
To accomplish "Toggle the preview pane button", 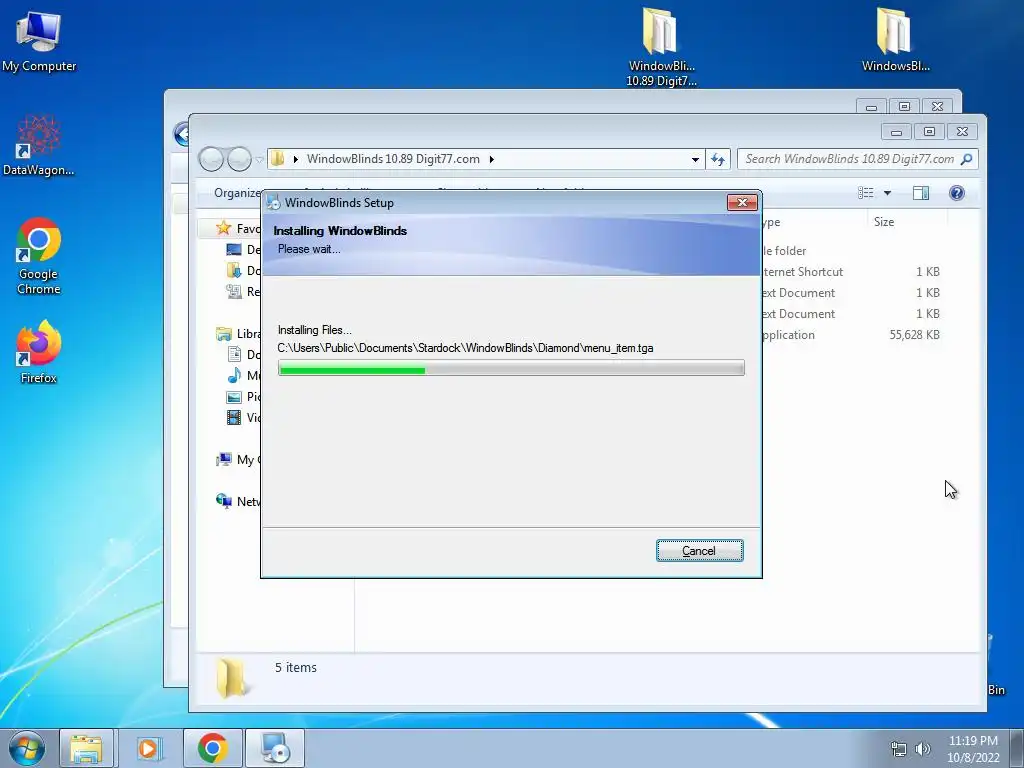I will [921, 193].
